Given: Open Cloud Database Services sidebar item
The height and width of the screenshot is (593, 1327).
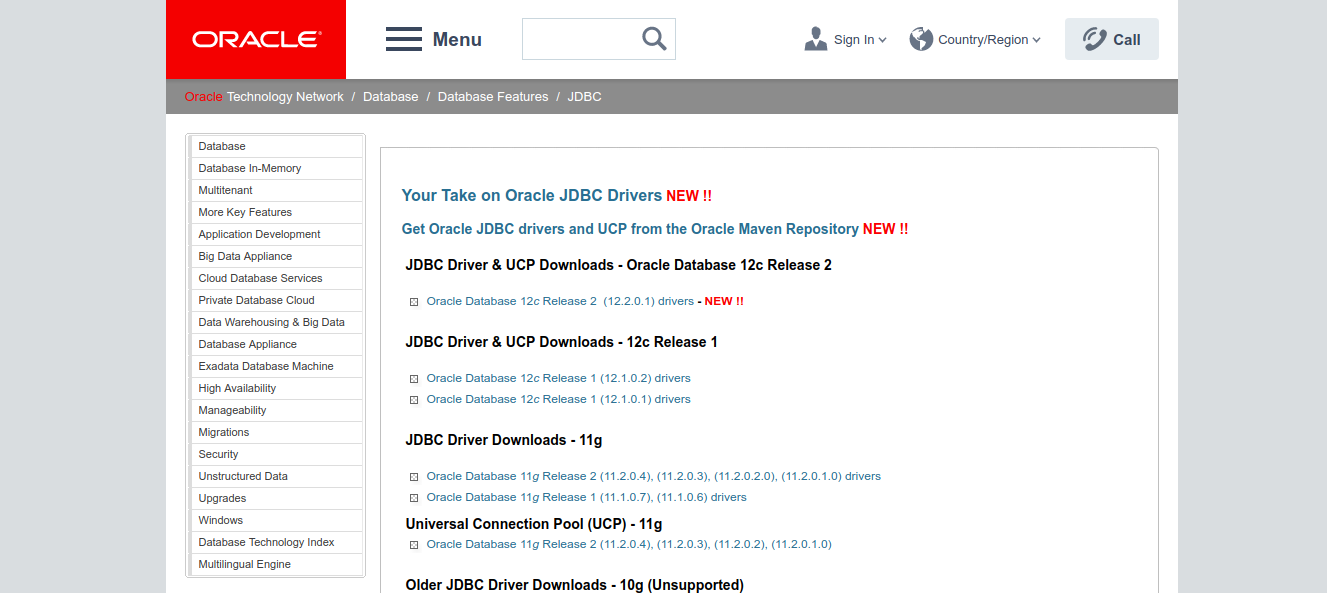Looking at the screenshot, I should click(277, 278).
